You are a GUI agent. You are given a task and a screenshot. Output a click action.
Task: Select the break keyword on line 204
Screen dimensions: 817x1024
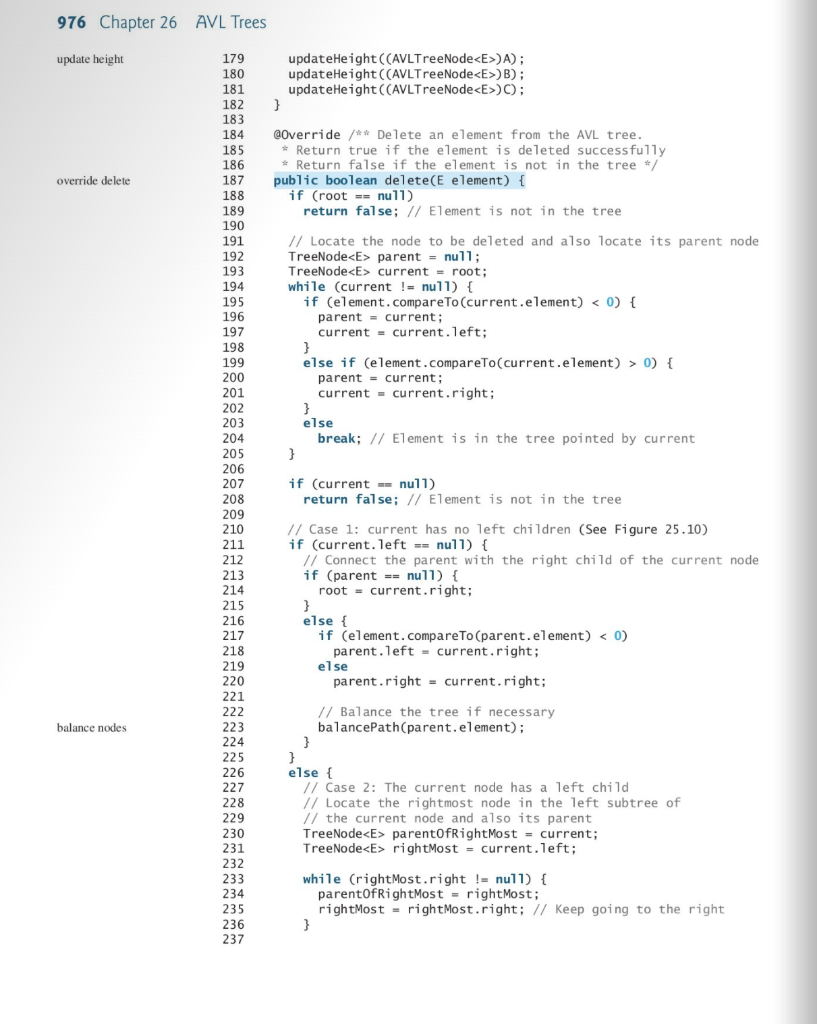pos(323,439)
